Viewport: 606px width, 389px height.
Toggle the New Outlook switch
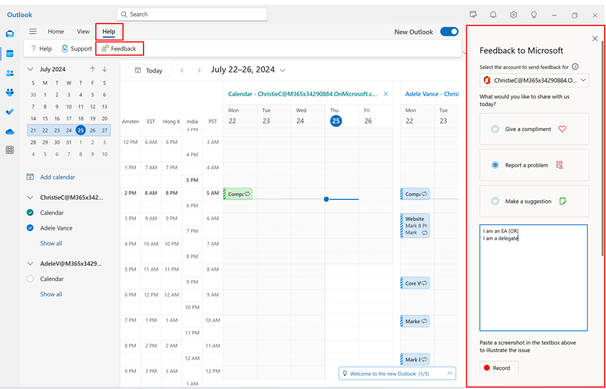point(449,32)
